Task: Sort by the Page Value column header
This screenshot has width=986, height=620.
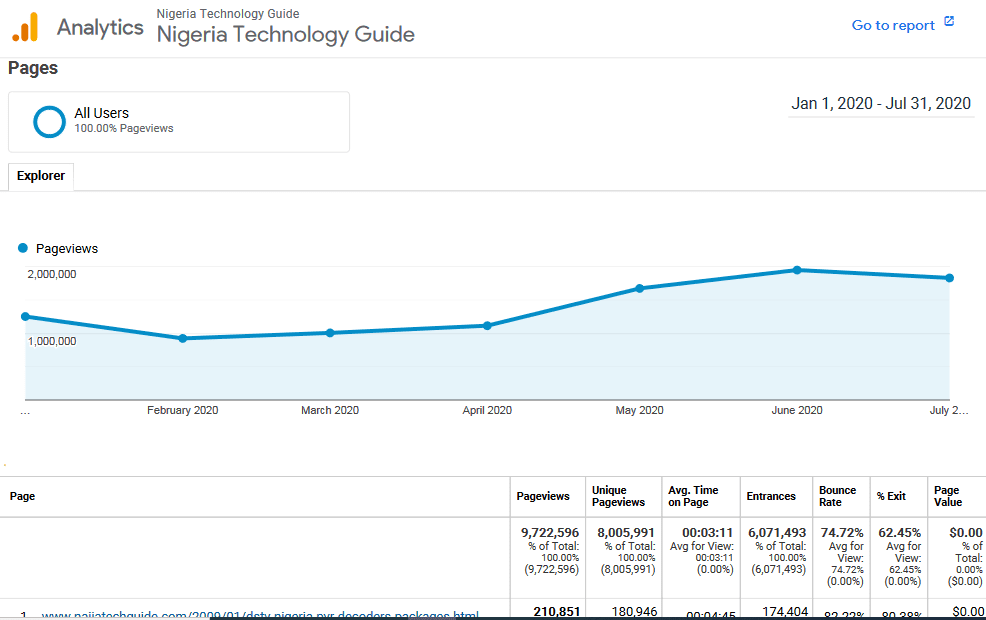Action: pos(948,496)
